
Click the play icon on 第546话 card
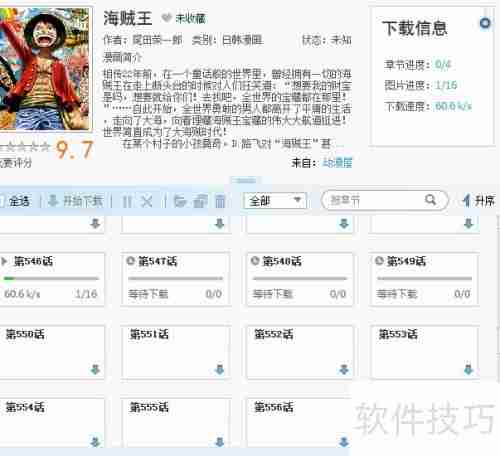tap(4, 261)
